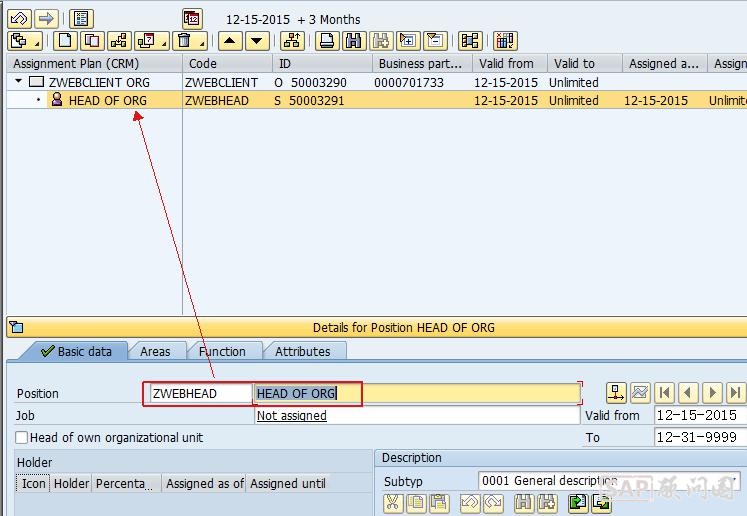
Task: Open the Attributes tab
Action: (x=302, y=351)
